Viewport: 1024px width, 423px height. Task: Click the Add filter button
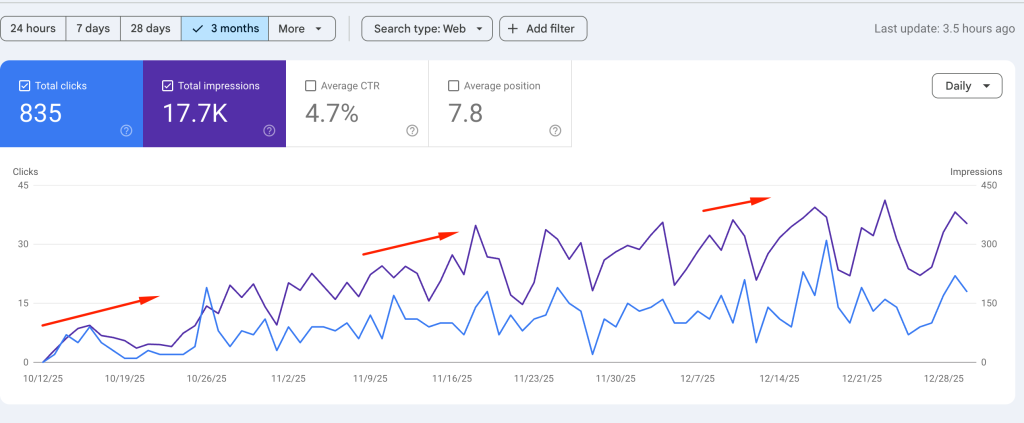(543, 29)
